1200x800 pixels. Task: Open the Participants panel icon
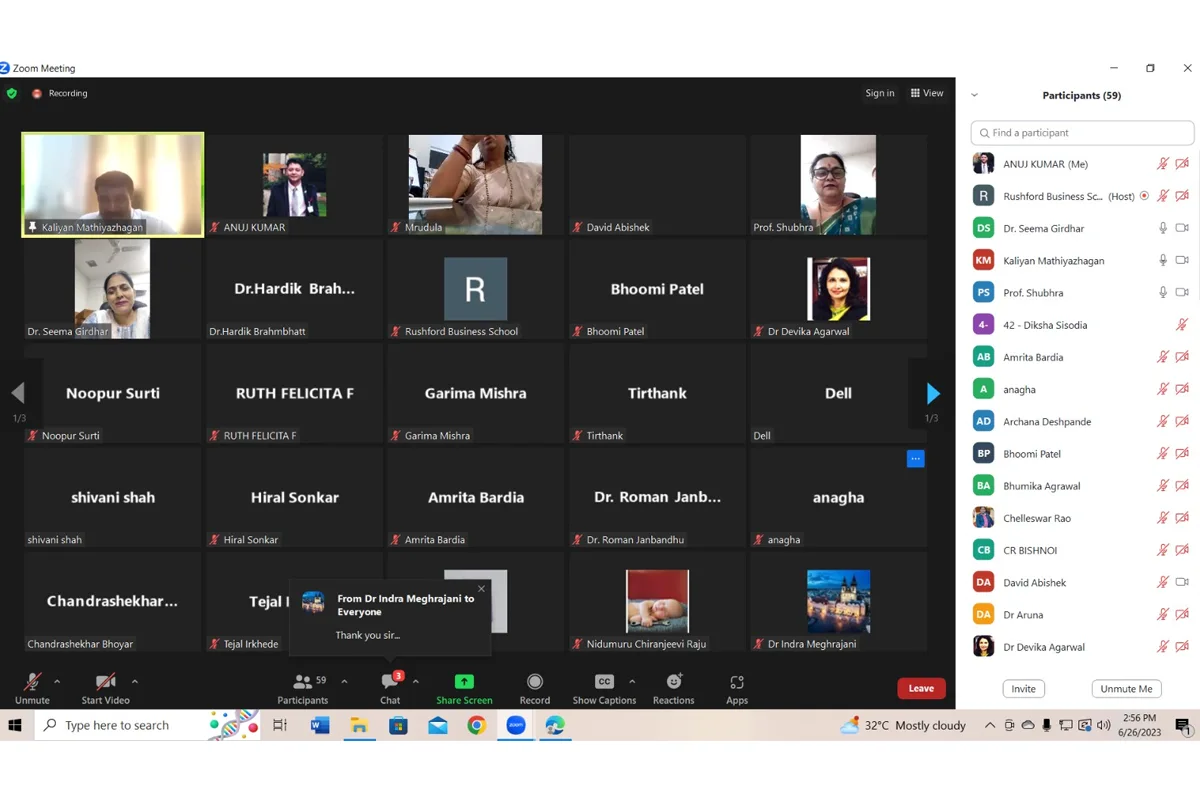coord(302,682)
